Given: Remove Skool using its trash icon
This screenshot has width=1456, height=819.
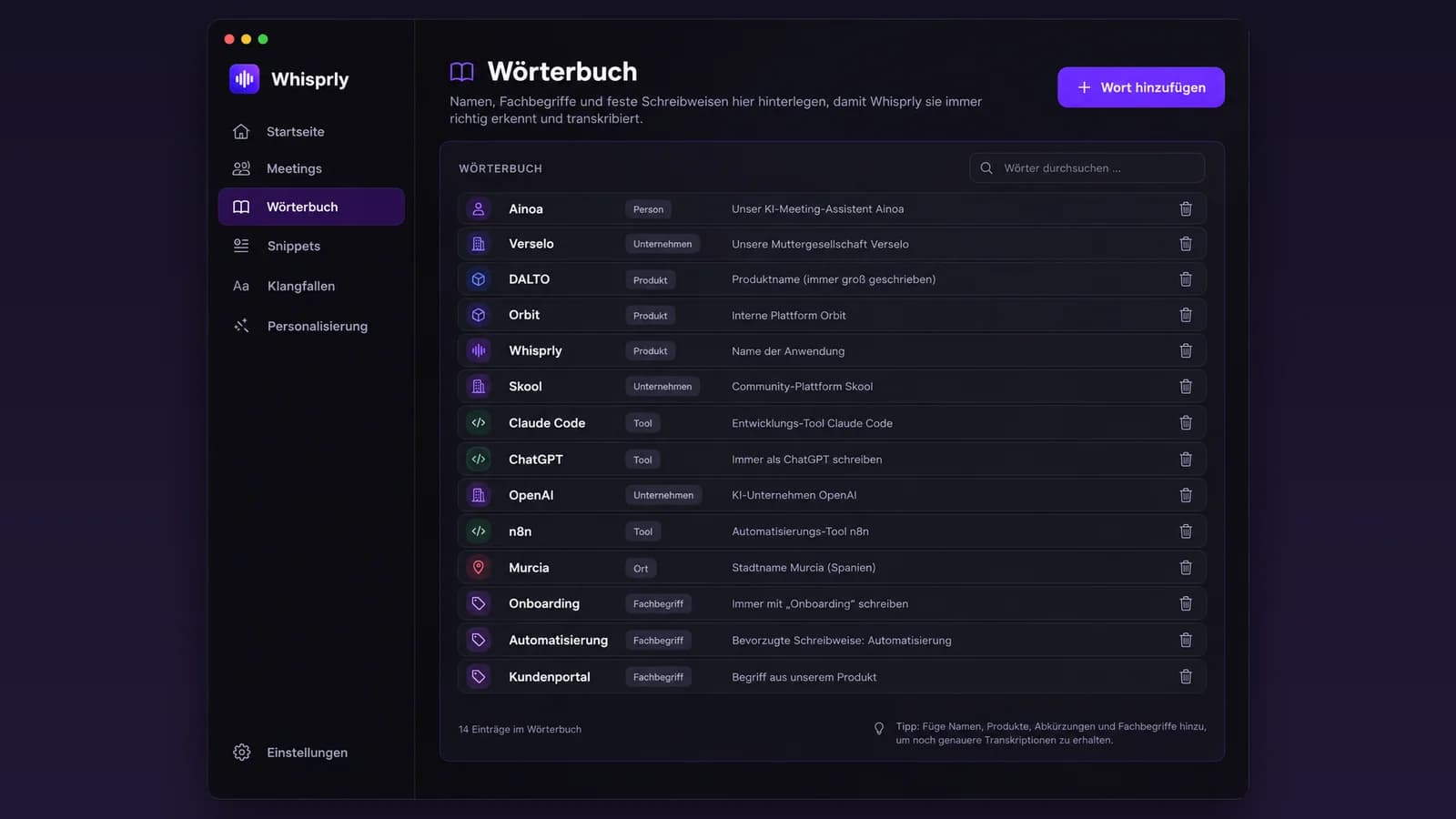Looking at the screenshot, I should tap(1186, 387).
